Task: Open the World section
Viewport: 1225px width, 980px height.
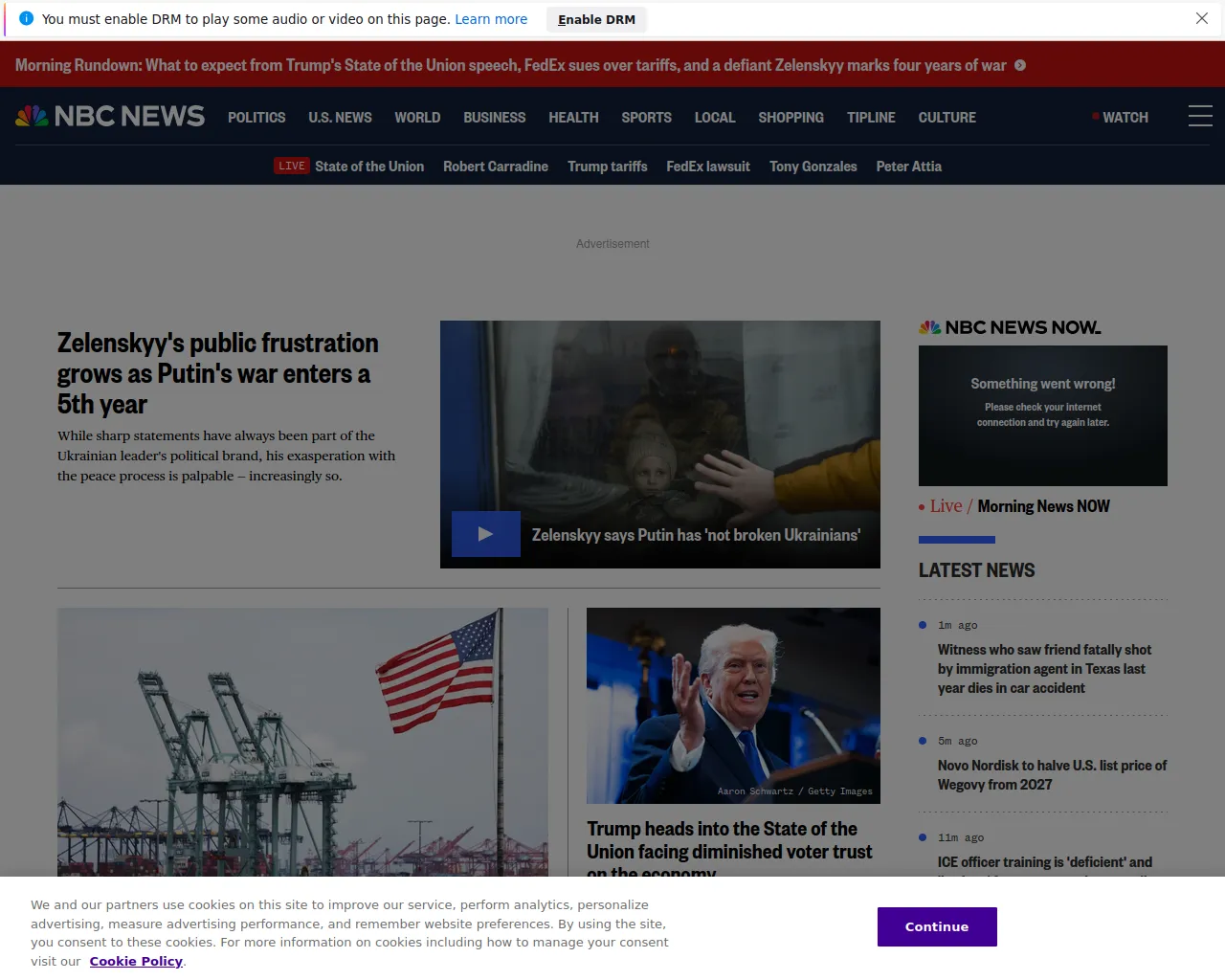Action: click(417, 118)
